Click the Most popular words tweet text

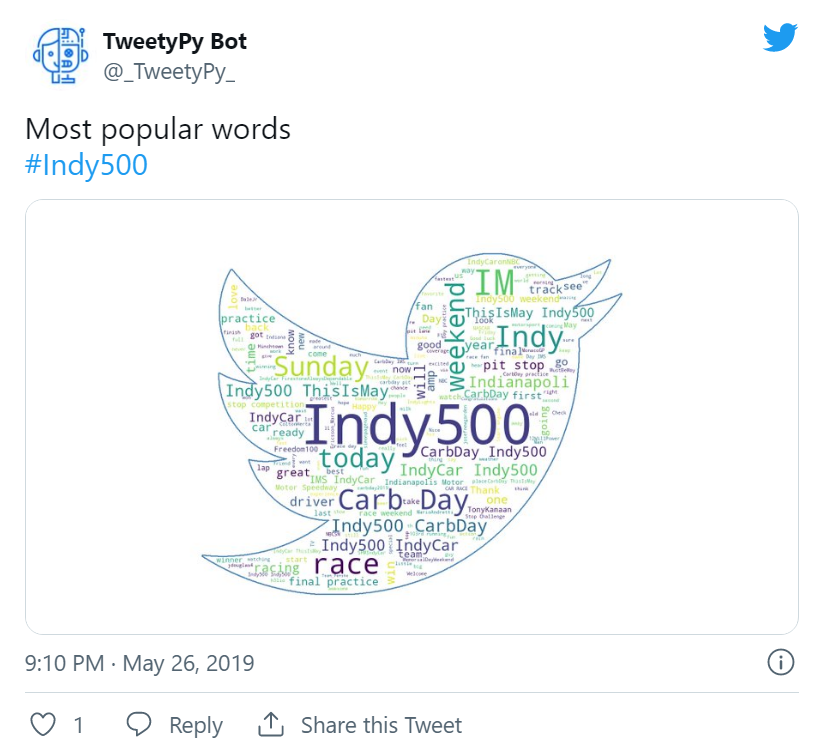tap(157, 129)
